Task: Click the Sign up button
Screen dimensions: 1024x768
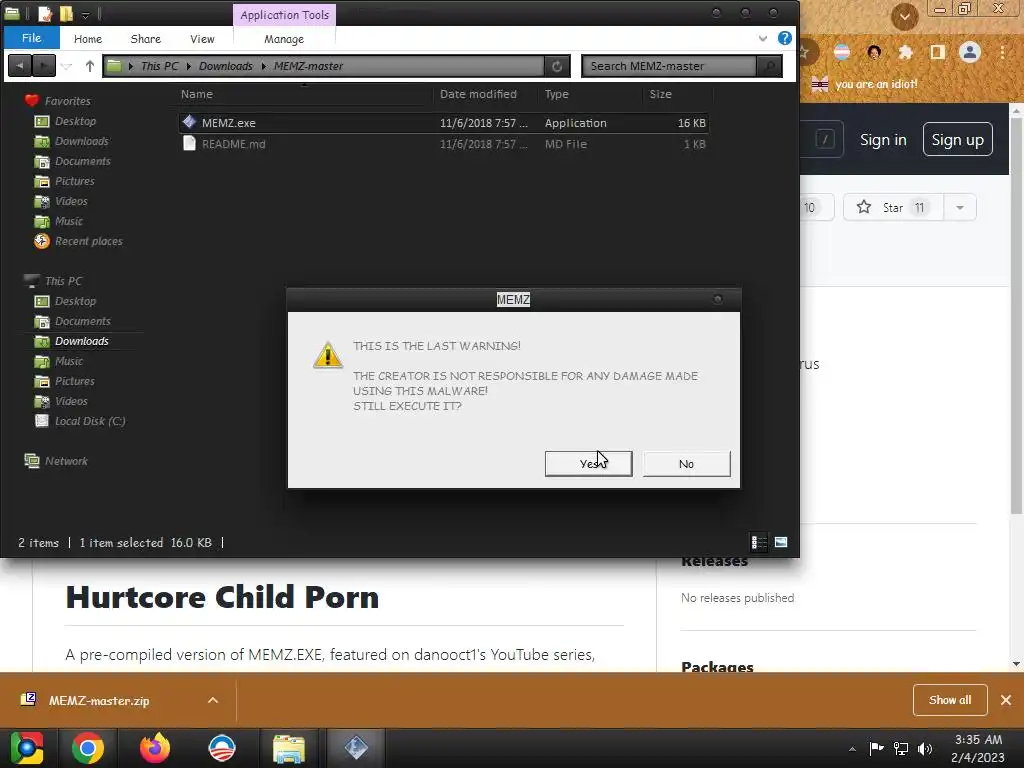Action: pos(957,139)
